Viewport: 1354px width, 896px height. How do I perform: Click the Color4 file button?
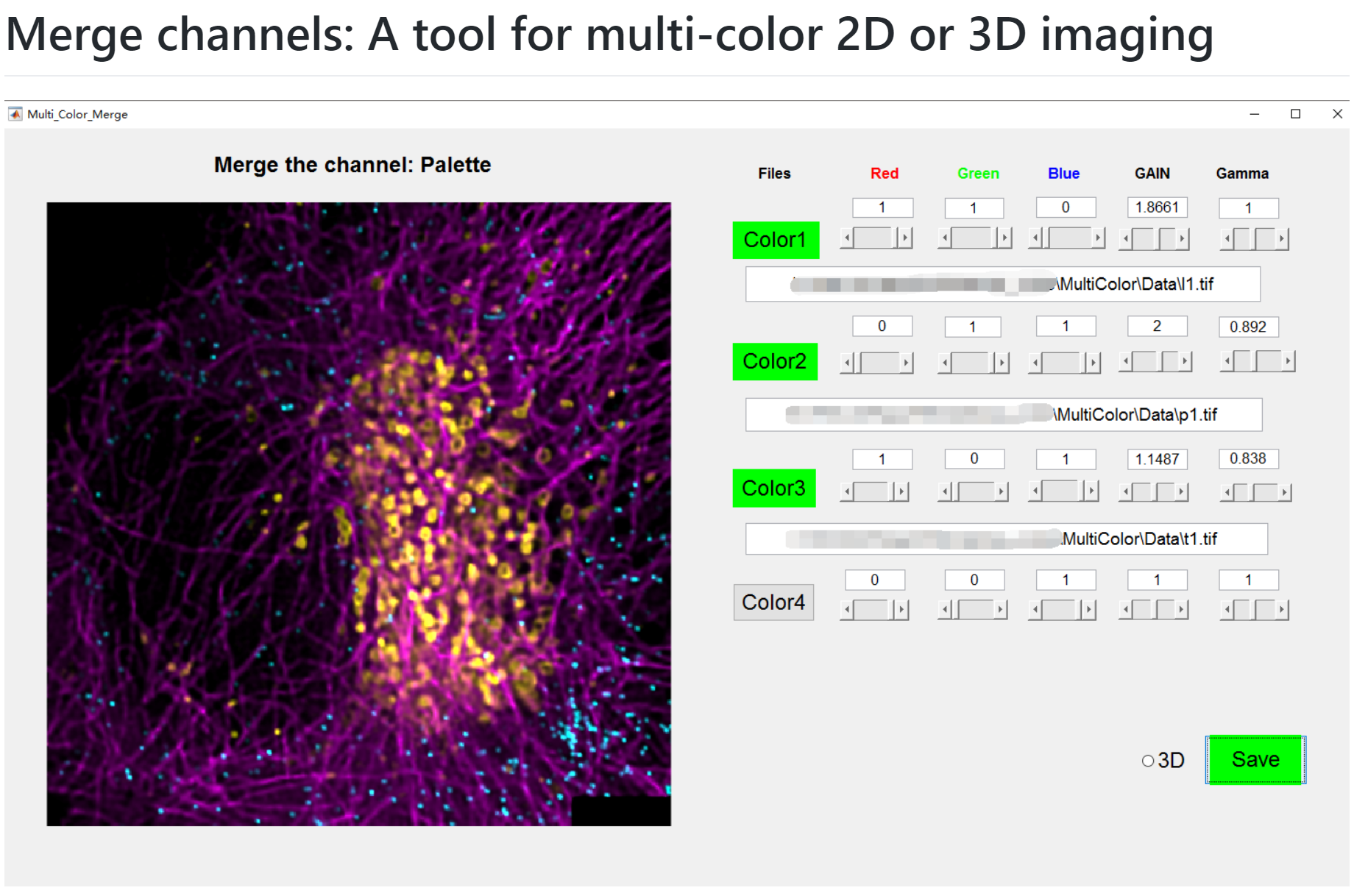click(x=773, y=602)
